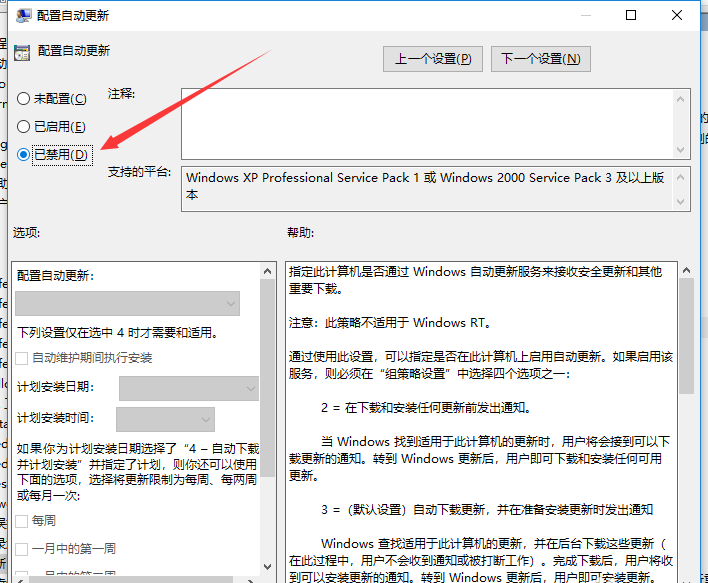Click the 注释 box scroll down arrow
The image size is (708, 583).
[x=680, y=149]
